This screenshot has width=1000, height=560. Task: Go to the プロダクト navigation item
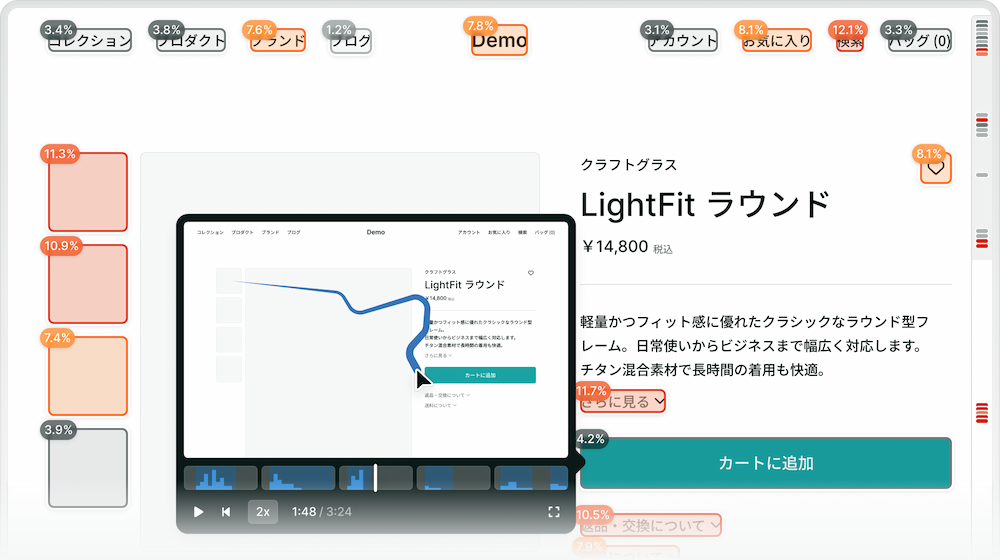191,41
